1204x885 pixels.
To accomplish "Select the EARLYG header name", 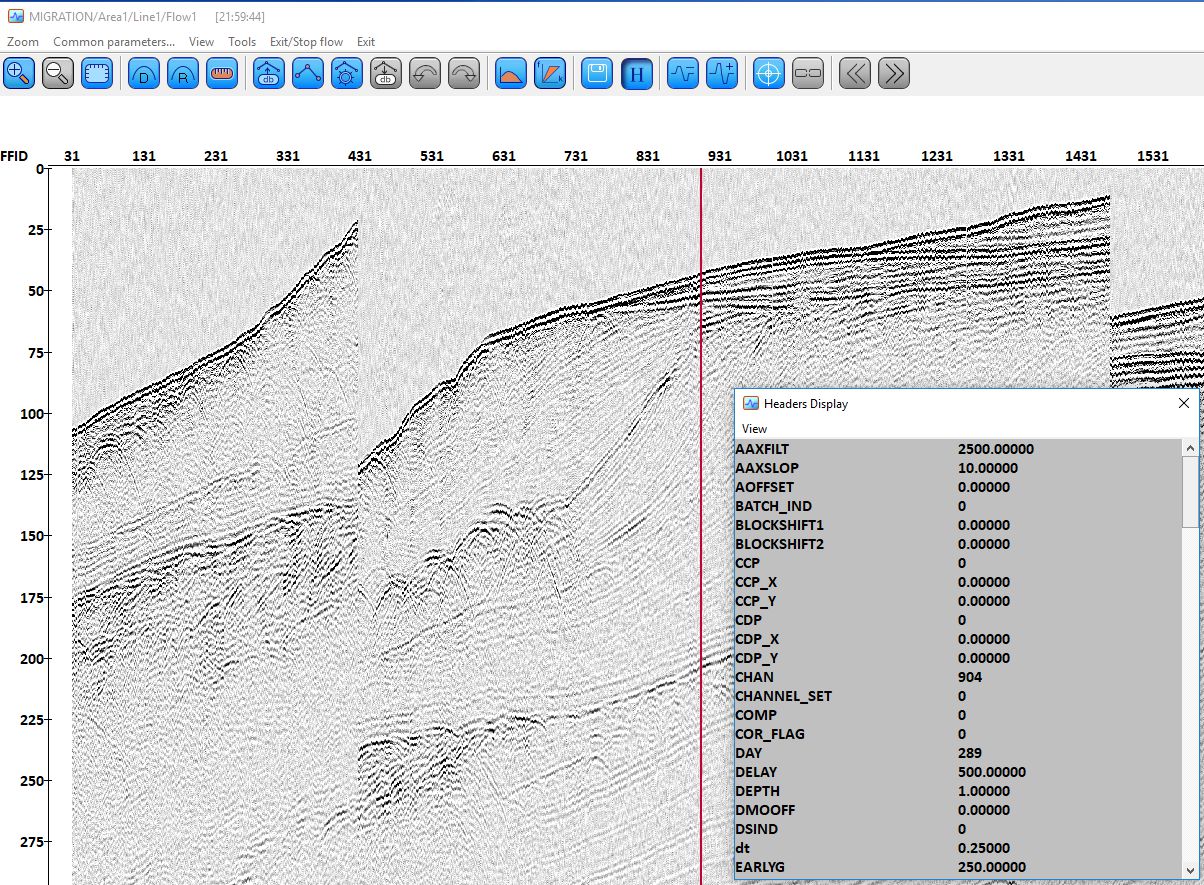I will click(761, 867).
